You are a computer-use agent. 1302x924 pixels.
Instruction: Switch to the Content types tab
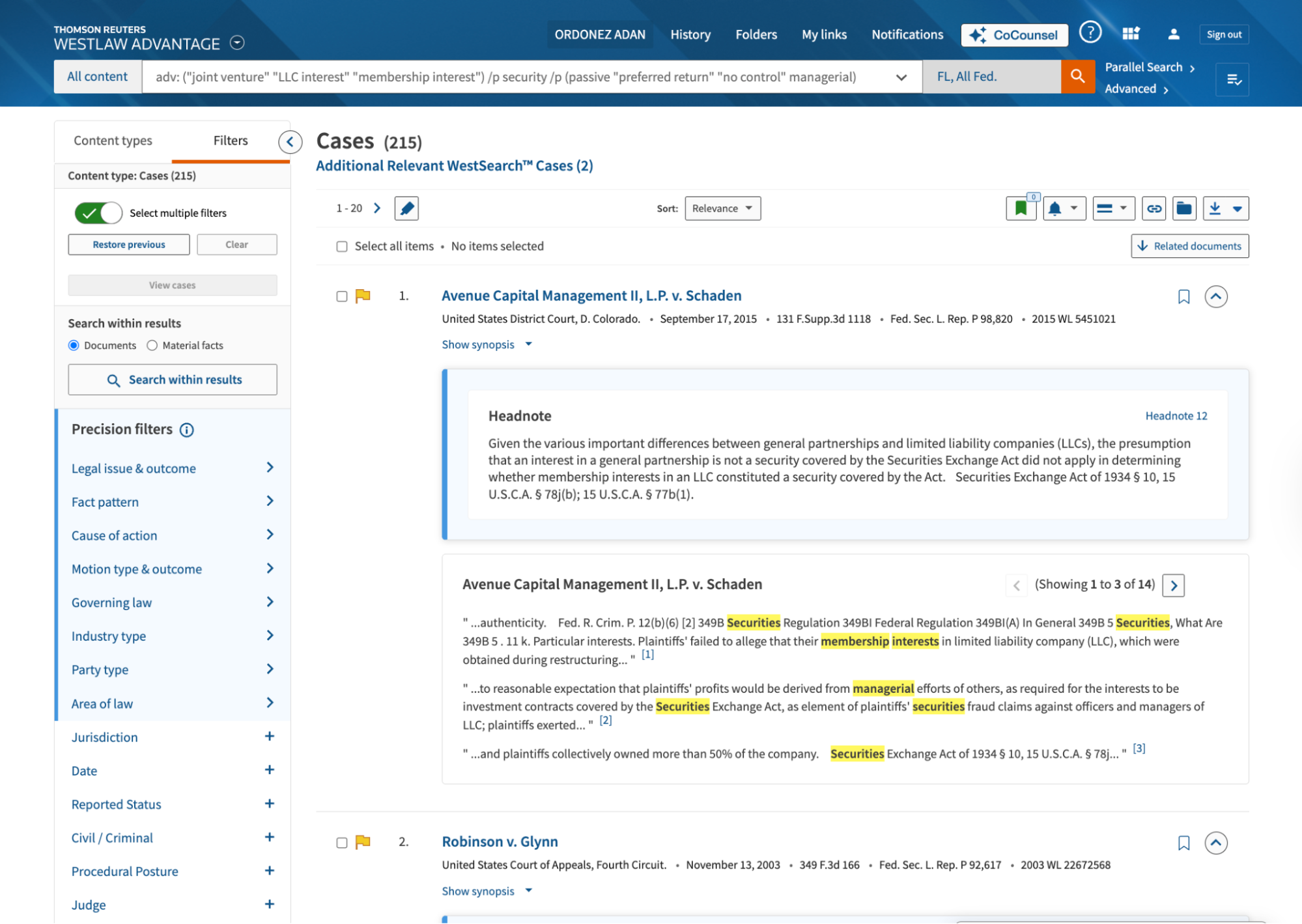pyautogui.click(x=113, y=141)
